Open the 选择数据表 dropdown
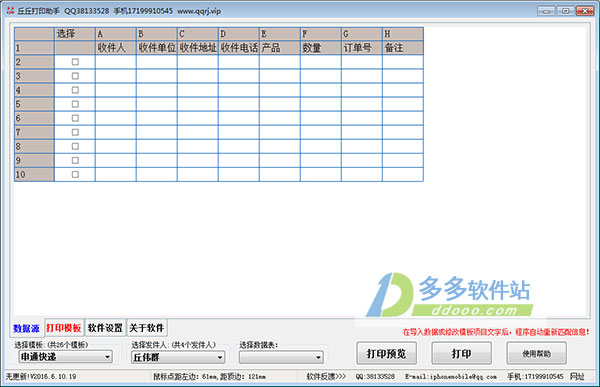Image resolution: width=600 pixels, height=387 pixels. [x=281, y=357]
